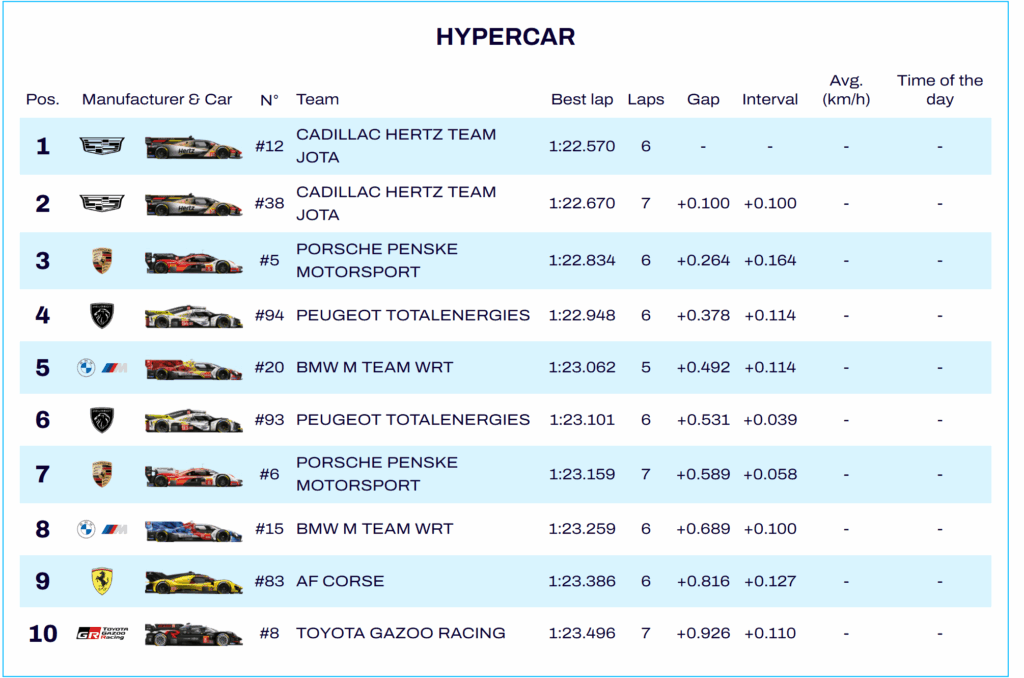This screenshot has width=1024, height=678.
Task: Click best lap 1:23.259
Action: click(582, 529)
